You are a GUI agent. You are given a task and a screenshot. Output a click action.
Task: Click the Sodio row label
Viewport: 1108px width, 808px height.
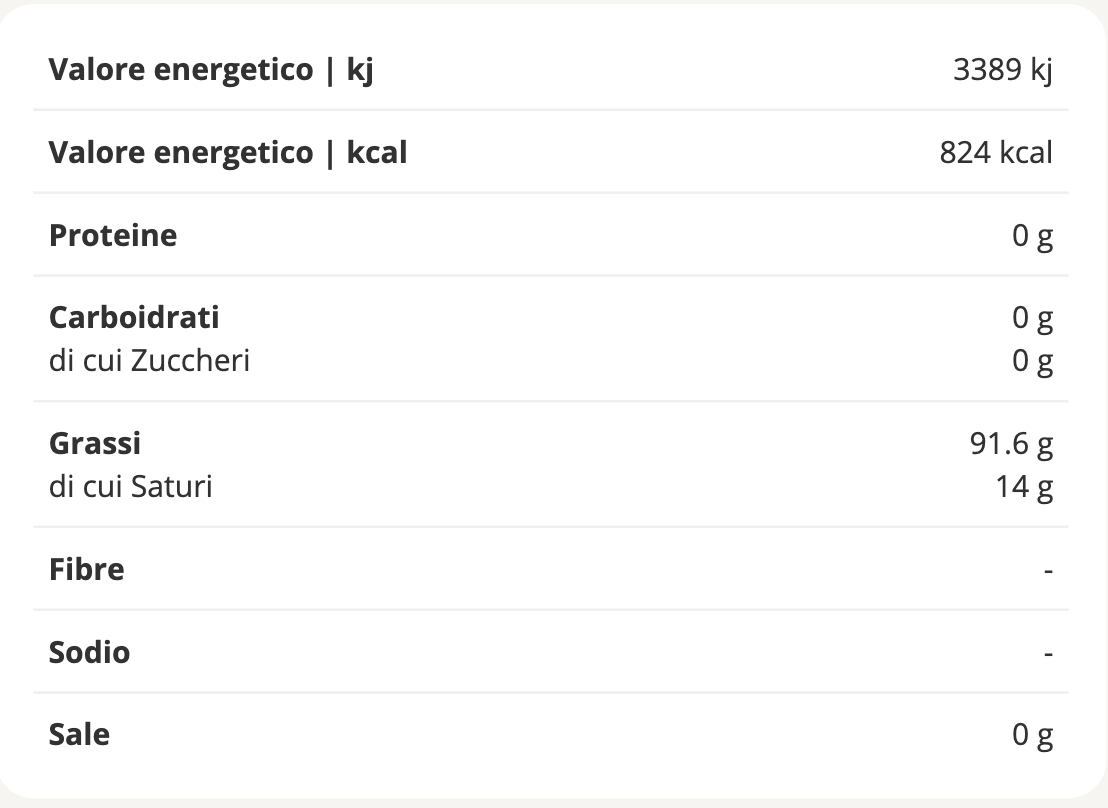coord(90,653)
